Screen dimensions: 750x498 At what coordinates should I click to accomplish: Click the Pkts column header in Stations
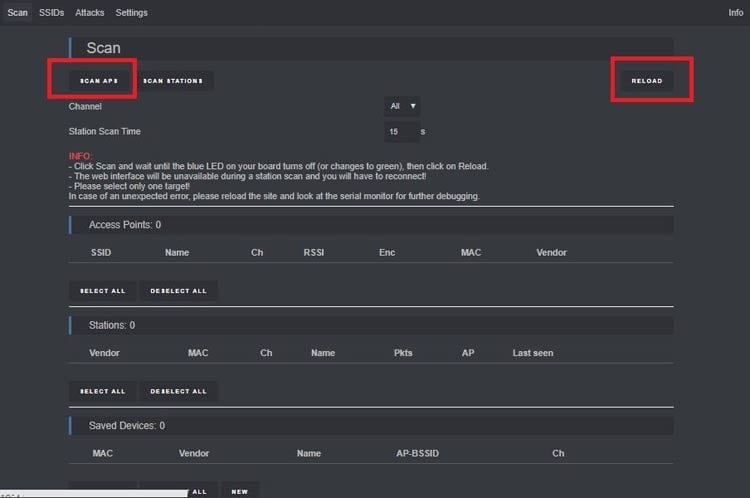[x=403, y=353]
